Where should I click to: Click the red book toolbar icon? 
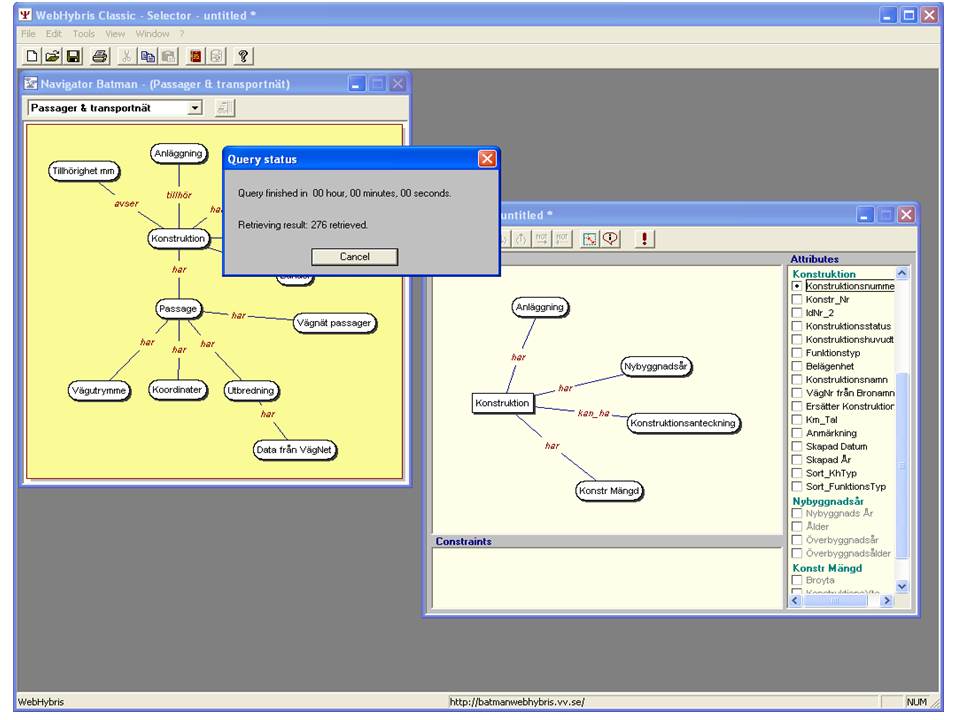[195, 56]
